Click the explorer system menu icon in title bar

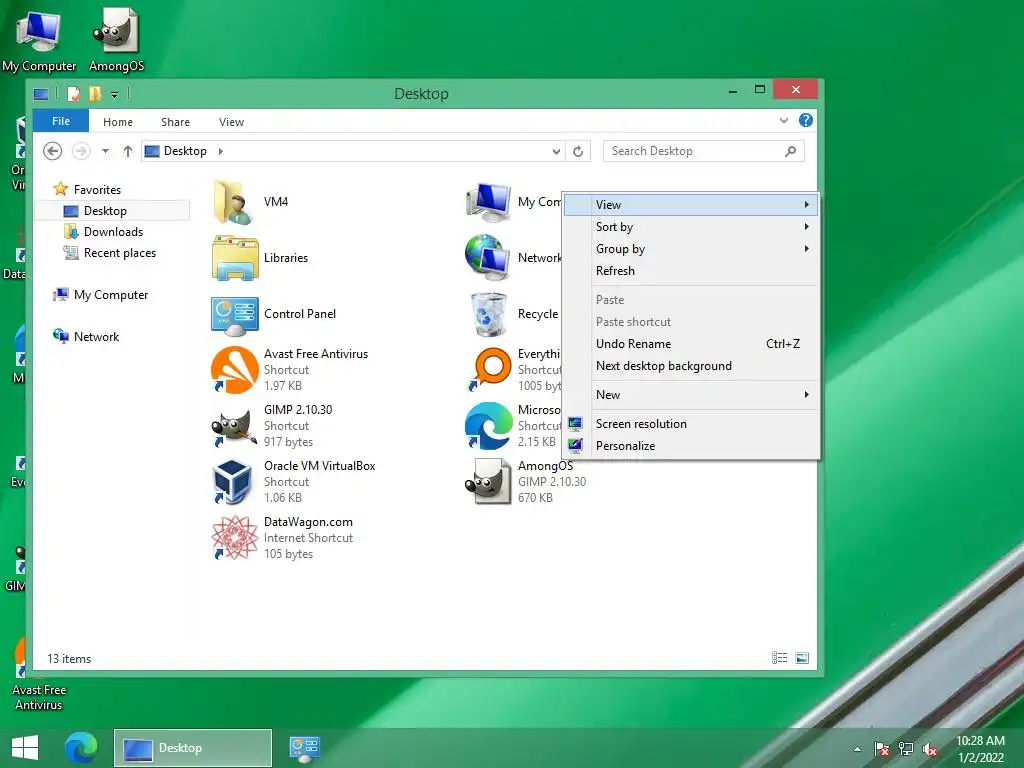41,95
